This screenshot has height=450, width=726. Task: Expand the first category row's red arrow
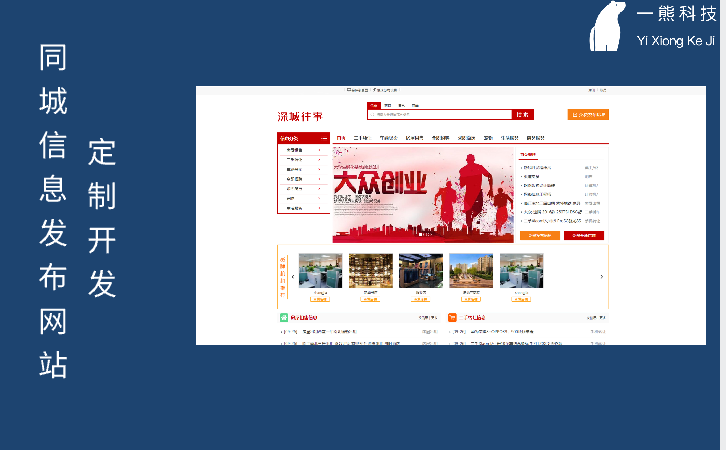coord(319,150)
